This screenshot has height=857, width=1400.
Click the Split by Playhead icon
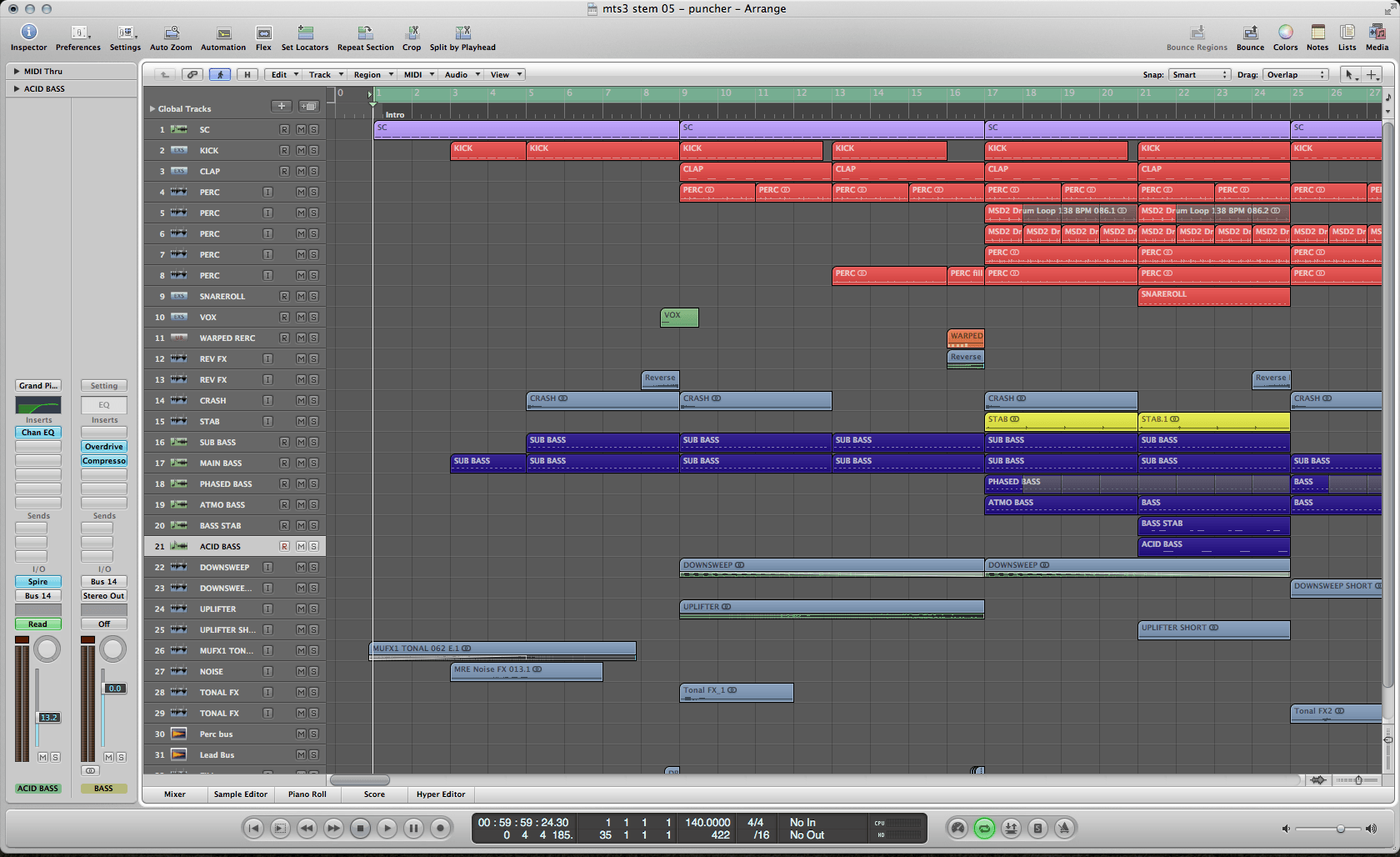[x=462, y=33]
